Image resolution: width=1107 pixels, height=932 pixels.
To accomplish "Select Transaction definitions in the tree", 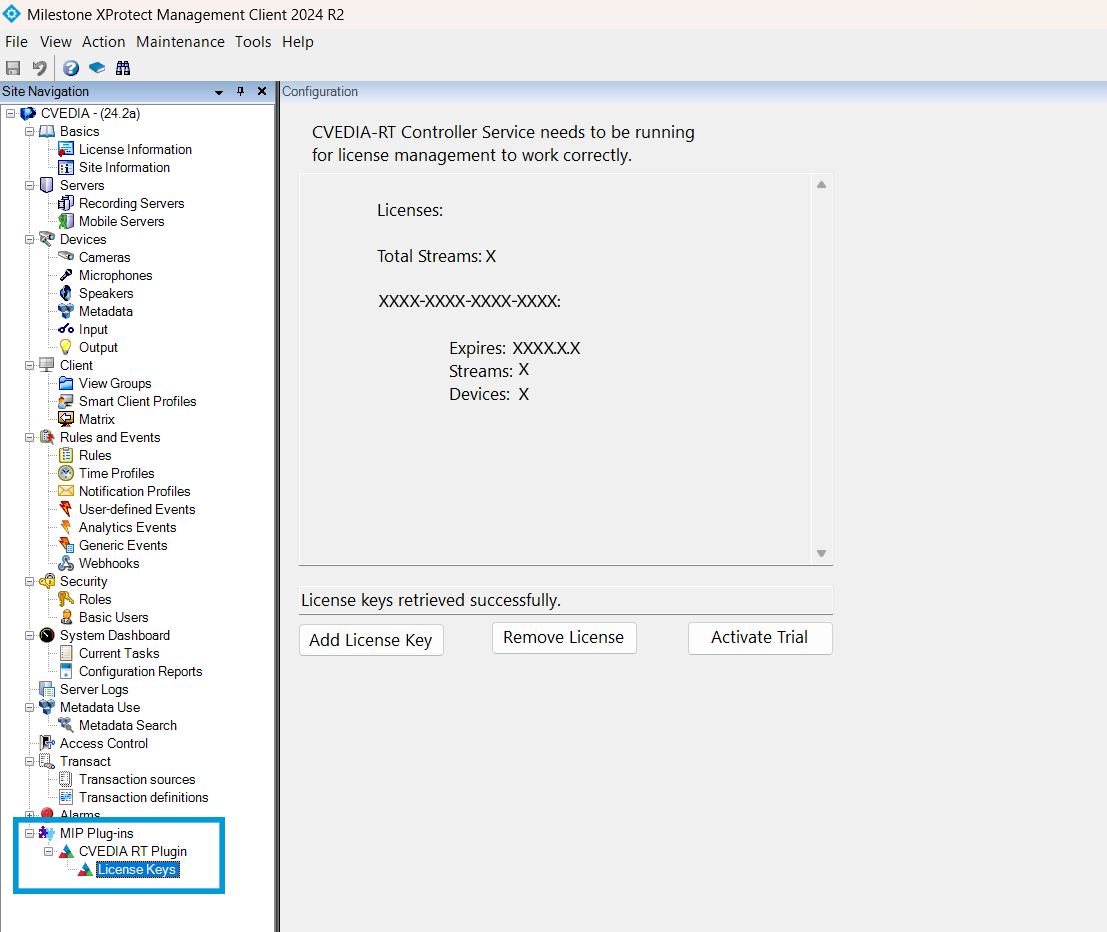I will 143,797.
